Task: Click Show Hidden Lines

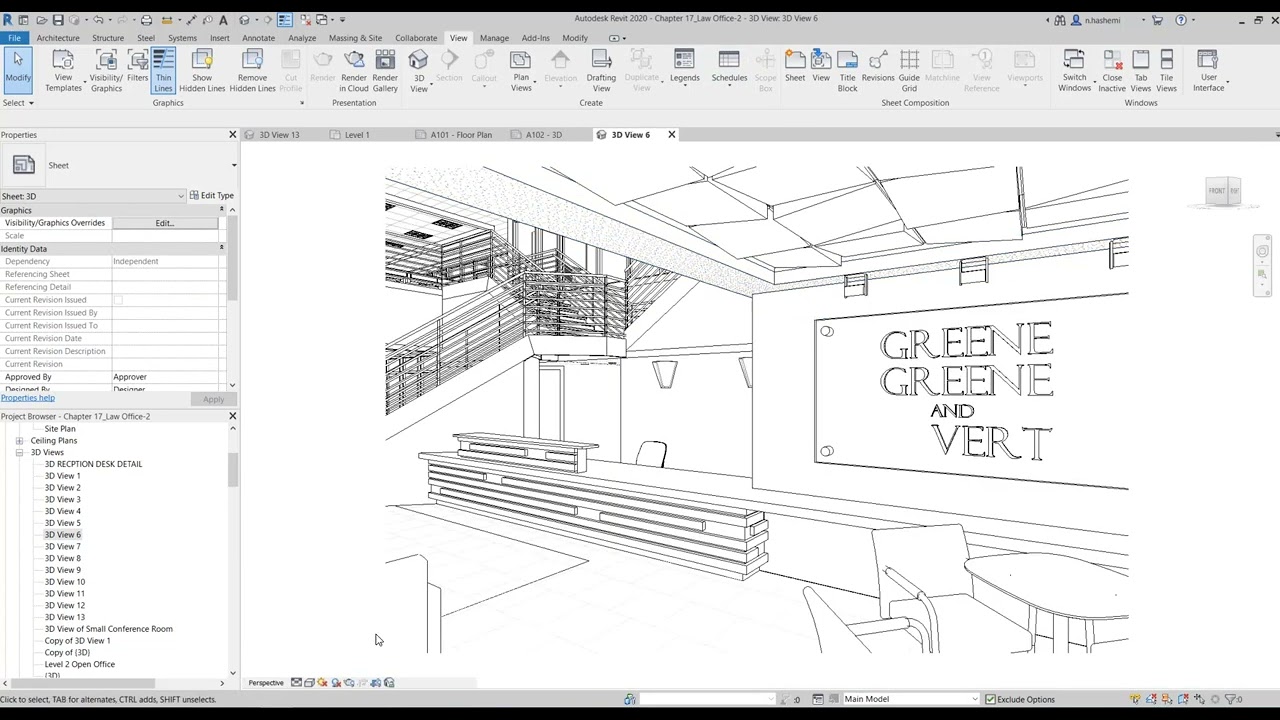Action: (x=202, y=71)
